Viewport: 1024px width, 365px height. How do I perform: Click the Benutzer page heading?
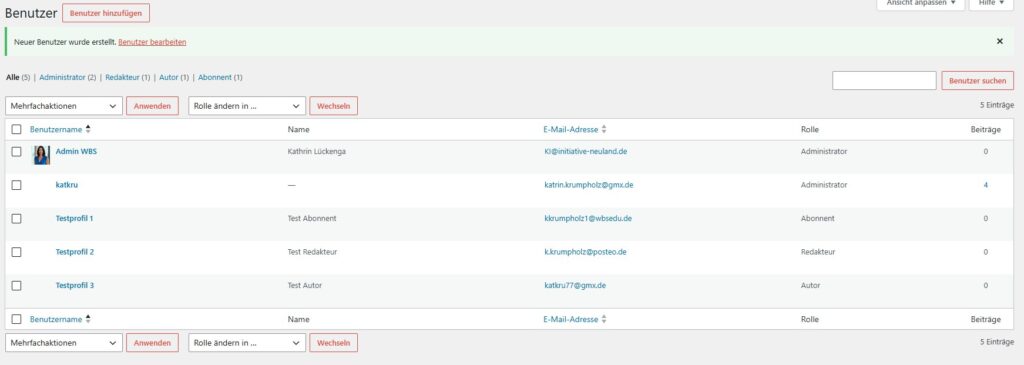tap(31, 13)
